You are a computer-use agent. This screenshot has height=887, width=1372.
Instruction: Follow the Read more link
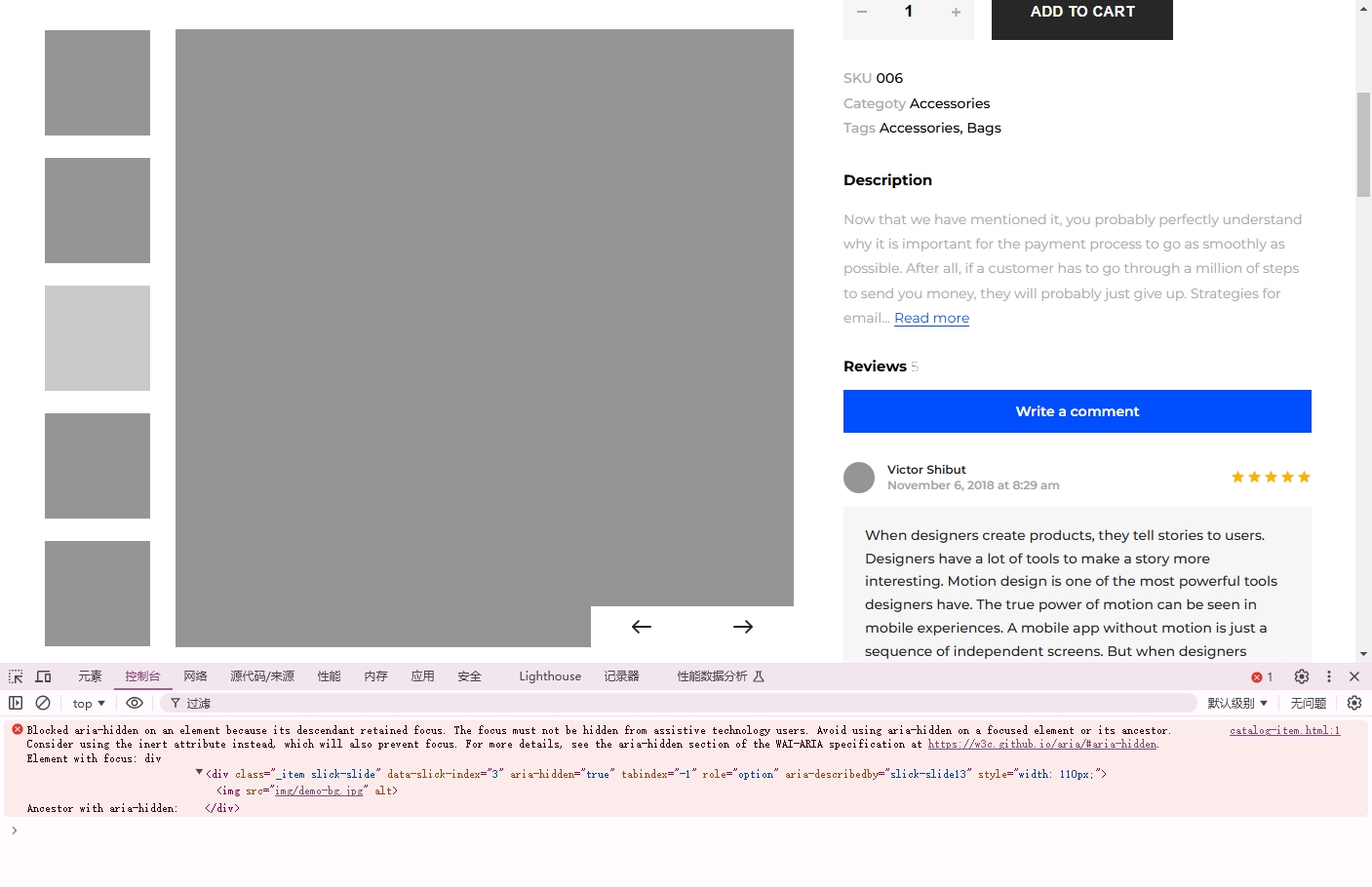(931, 318)
